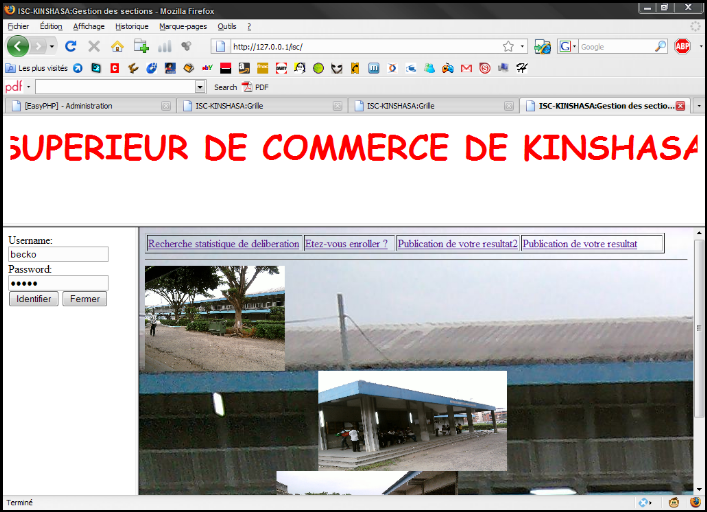
Task: Click the Adblock Plus ABP icon
Action: pos(683,46)
